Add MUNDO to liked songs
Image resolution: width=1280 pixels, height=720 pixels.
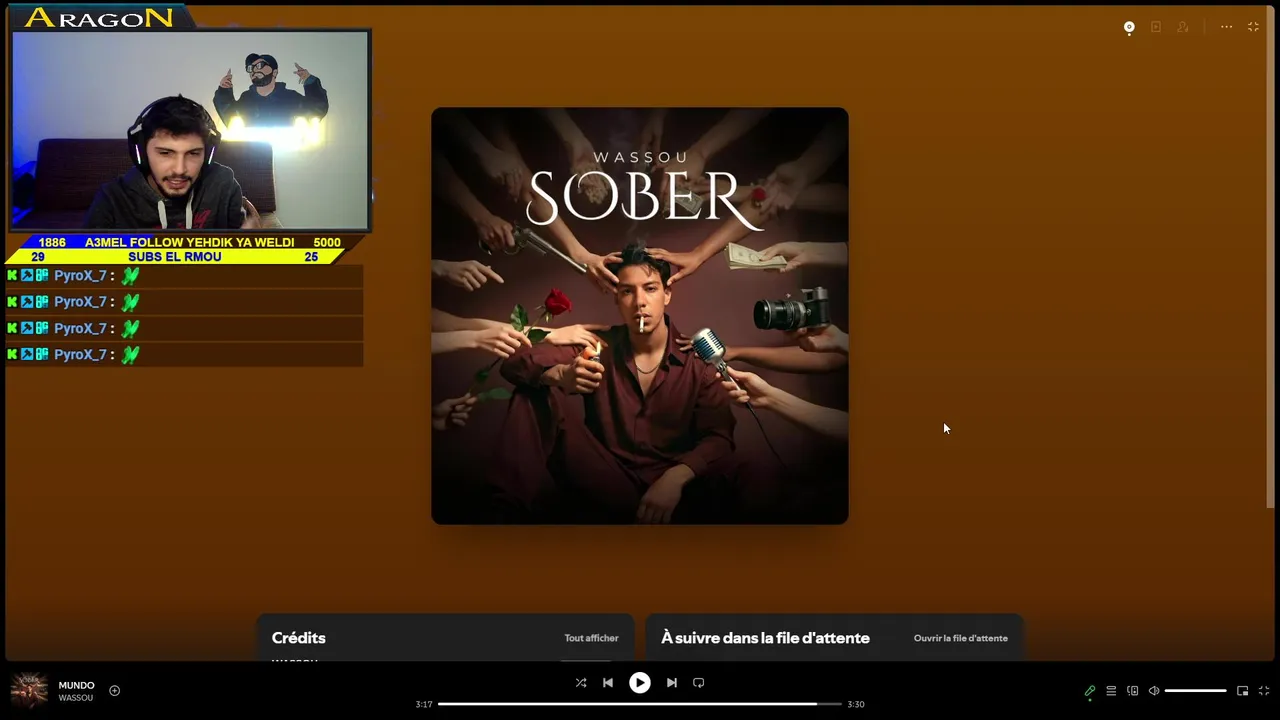click(114, 691)
